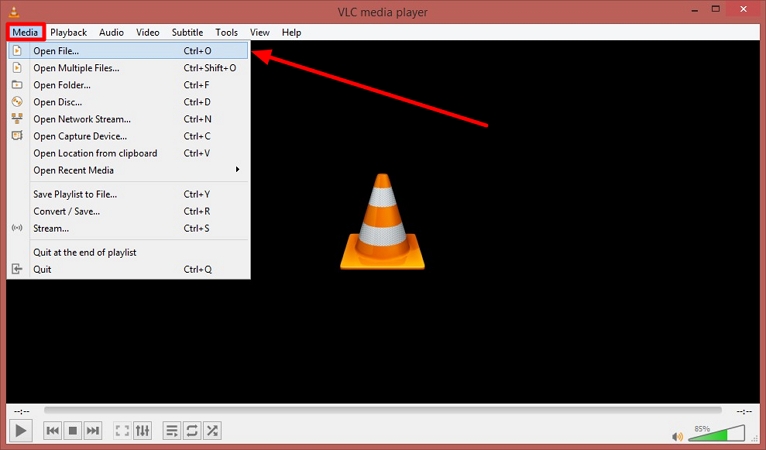Click elapsed time label at left
766x450 pixels.
(21, 411)
